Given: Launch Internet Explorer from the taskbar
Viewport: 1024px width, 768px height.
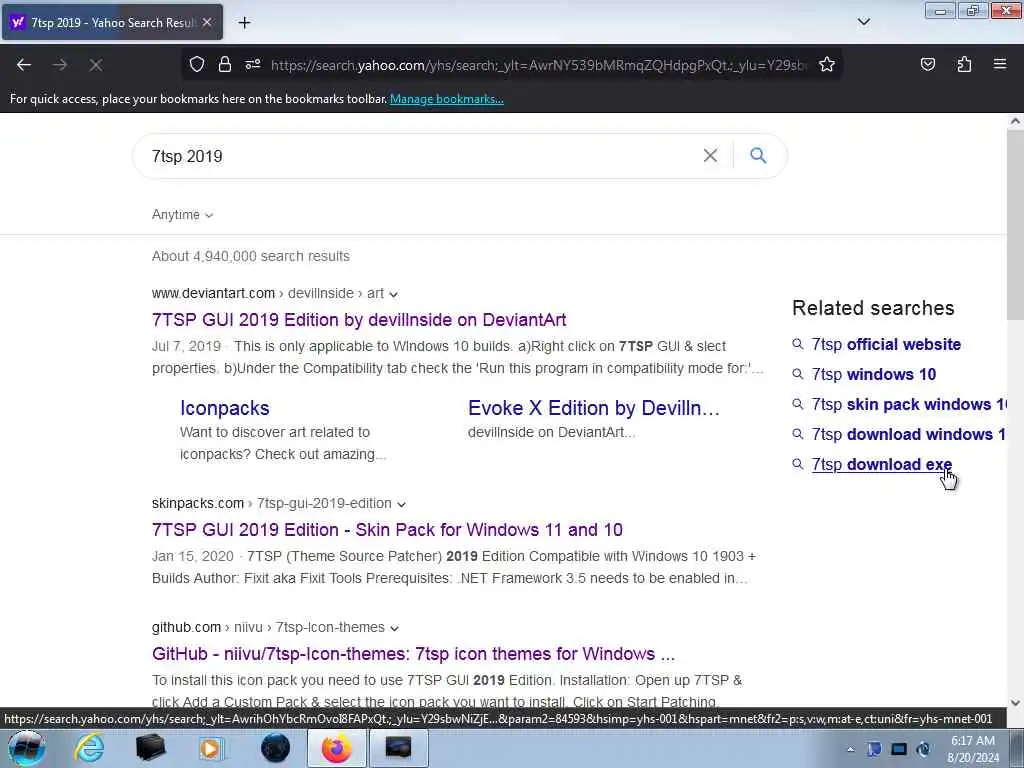Looking at the screenshot, I should (x=89, y=748).
